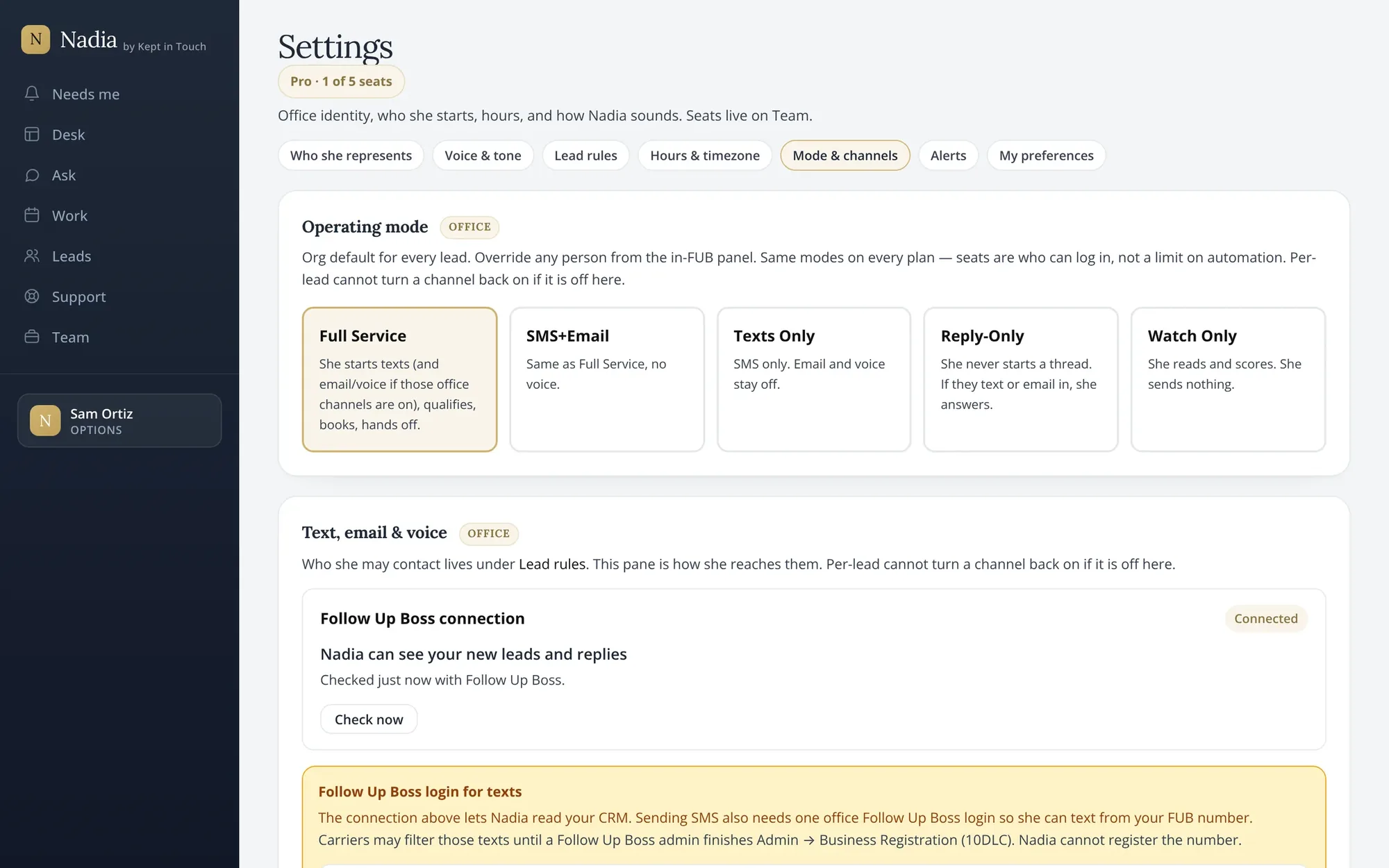Click the Nadia logo icon
The width and height of the screenshot is (1389, 868).
(x=35, y=40)
